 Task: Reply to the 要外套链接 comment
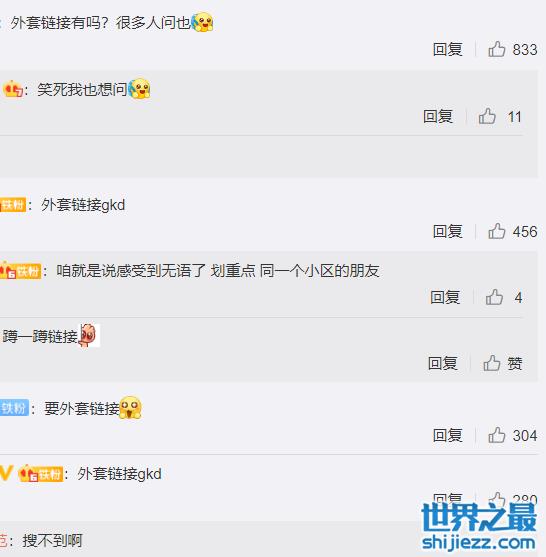[447, 435]
